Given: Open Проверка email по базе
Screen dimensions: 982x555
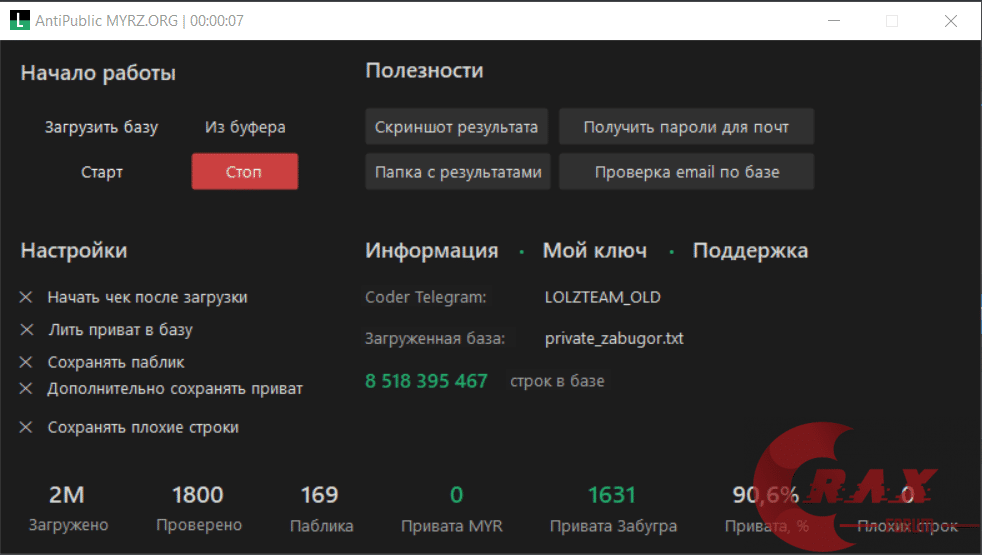Looking at the screenshot, I should tap(686, 172).
